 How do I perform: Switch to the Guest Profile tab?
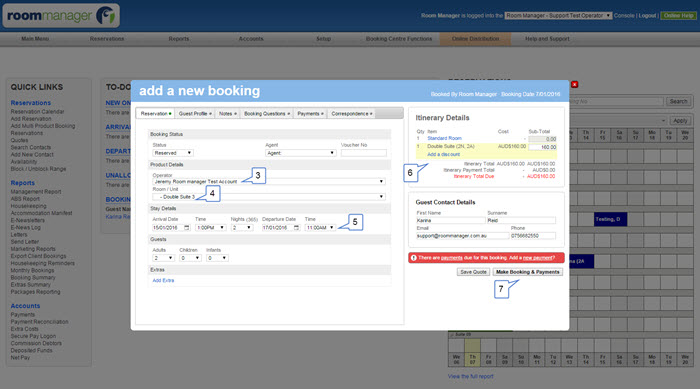(195, 114)
